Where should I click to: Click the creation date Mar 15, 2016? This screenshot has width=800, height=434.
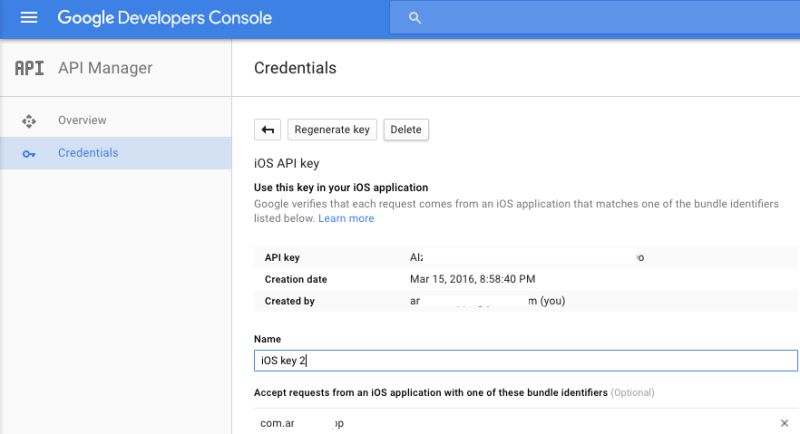pos(472,279)
